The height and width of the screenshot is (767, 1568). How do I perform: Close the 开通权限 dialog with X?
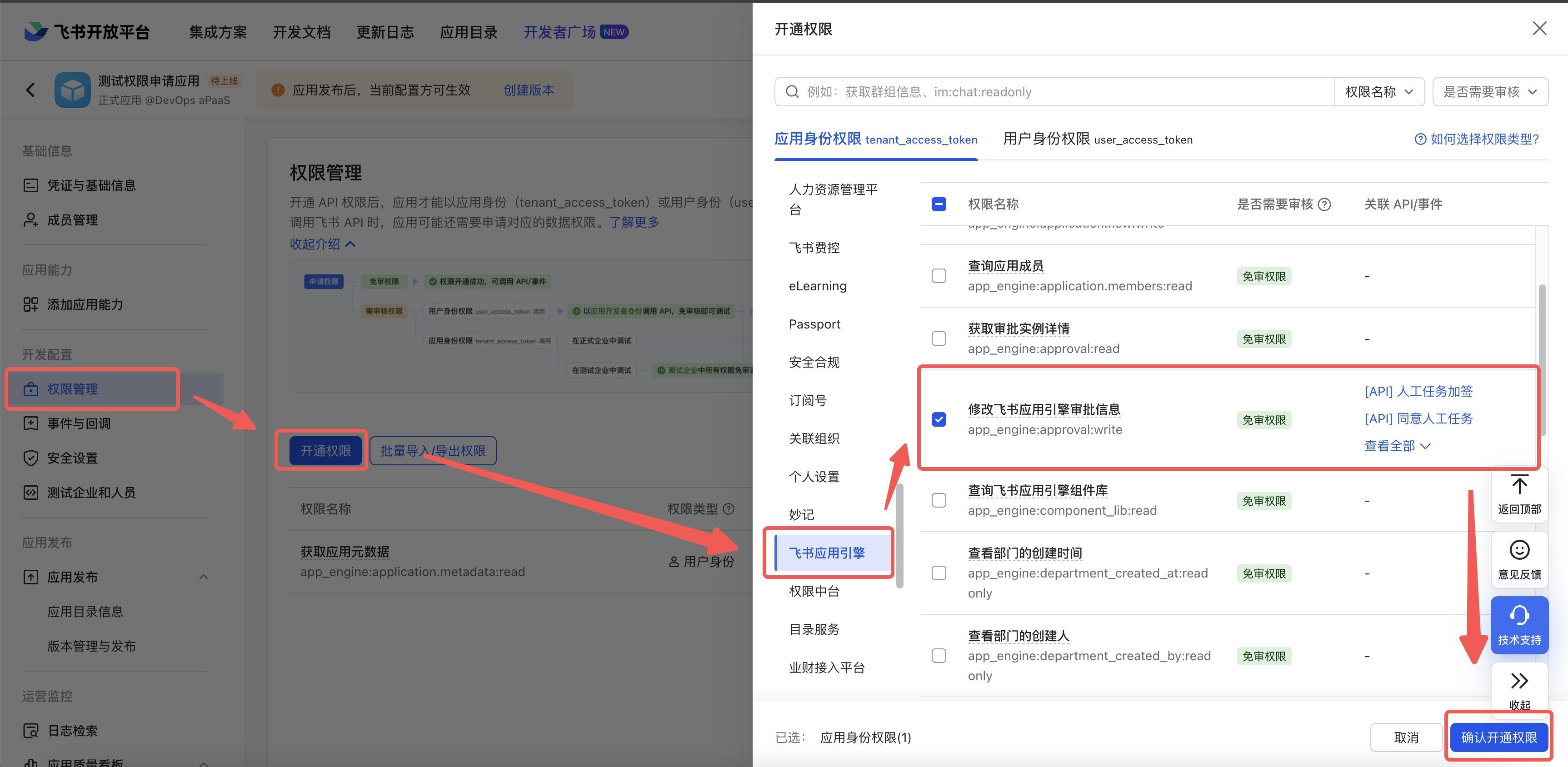[1539, 29]
